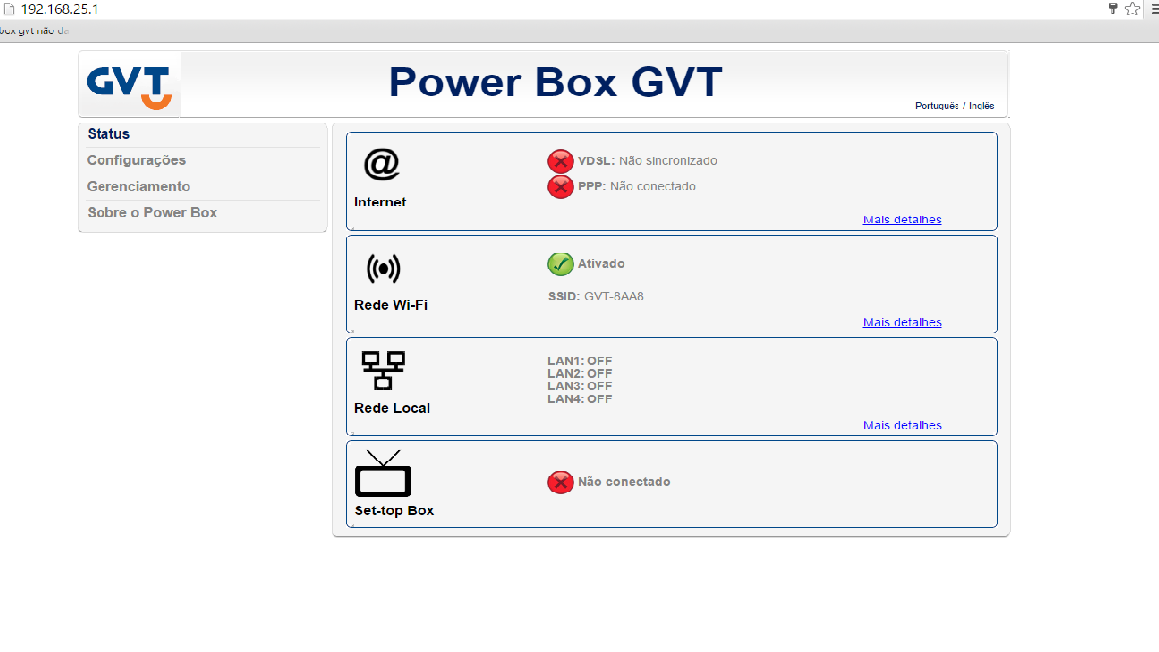
Task: Click the Rede Local label
Action: [392, 408]
